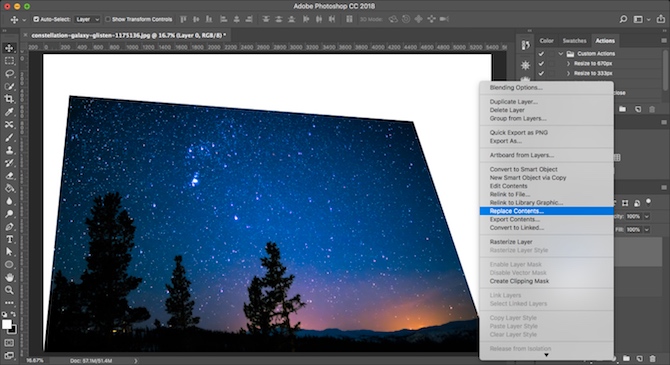The width and height of the screenshot is (670, 365).
Task: Choose Rasterize Layer in menu
Action: pos(511,242)
